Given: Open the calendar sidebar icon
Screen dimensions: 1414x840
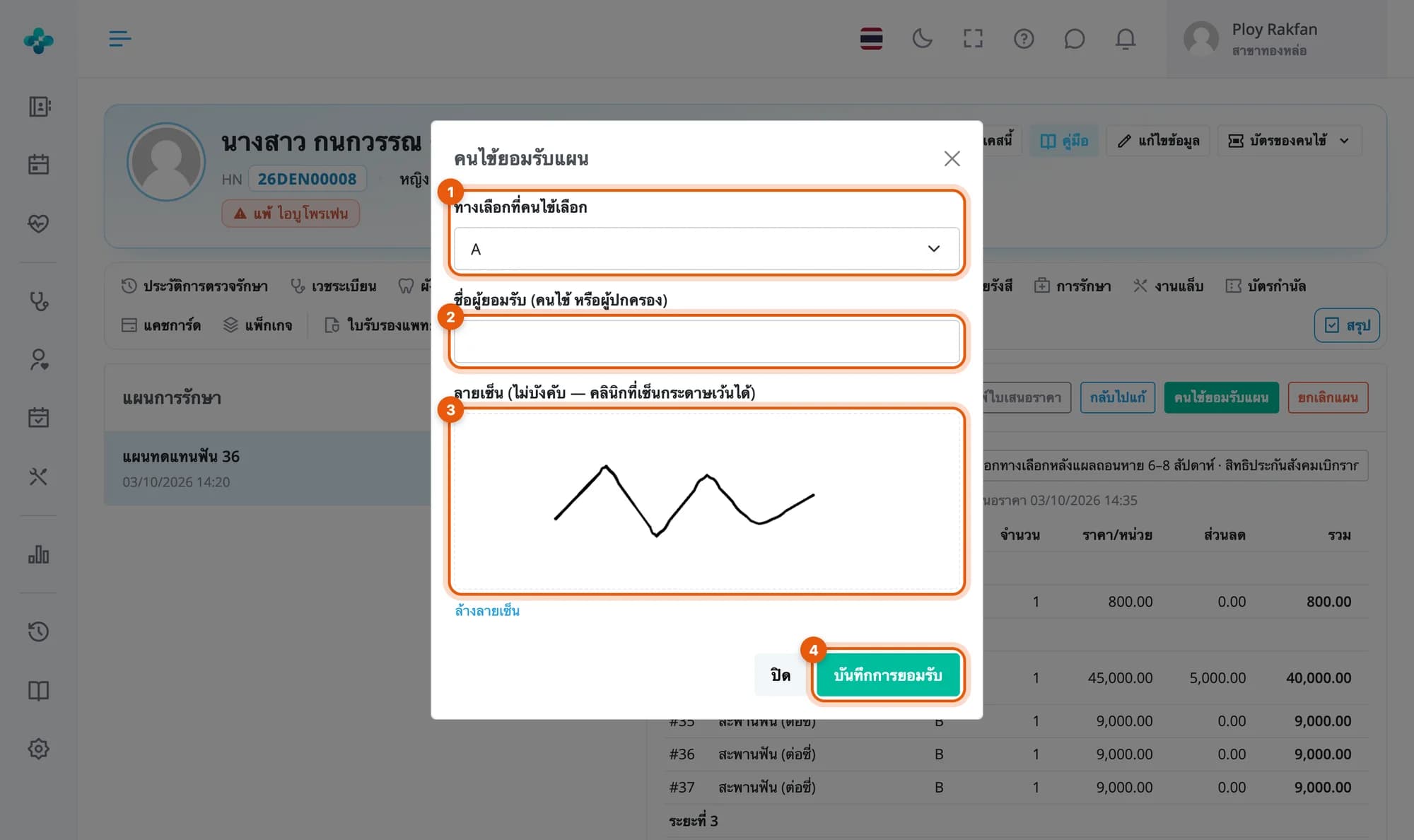Looking at the screenshot, I should (x=39, y=165).
